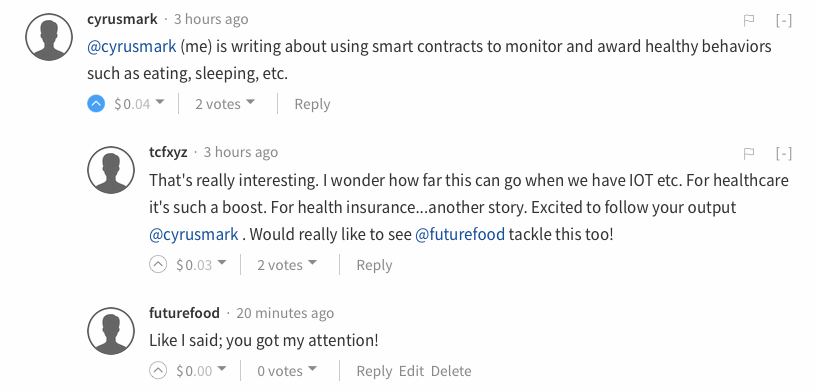Collapse the cyrusmark comment thread

point(784,20)
